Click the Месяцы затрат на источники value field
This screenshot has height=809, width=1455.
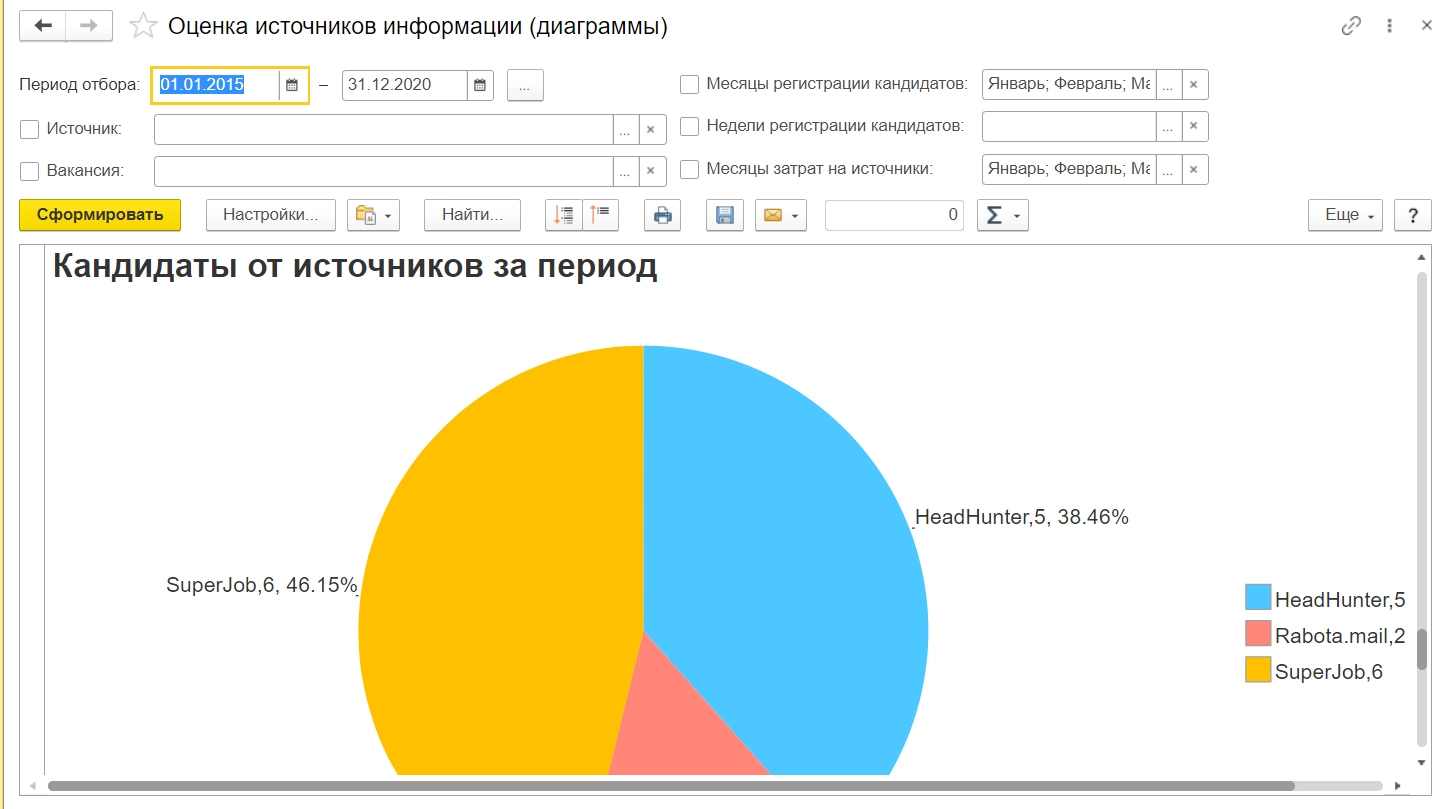coord(1069,169)
